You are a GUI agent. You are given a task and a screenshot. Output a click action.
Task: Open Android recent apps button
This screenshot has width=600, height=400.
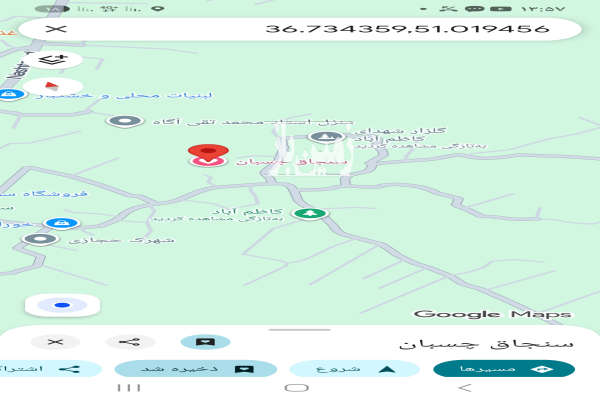129,388
